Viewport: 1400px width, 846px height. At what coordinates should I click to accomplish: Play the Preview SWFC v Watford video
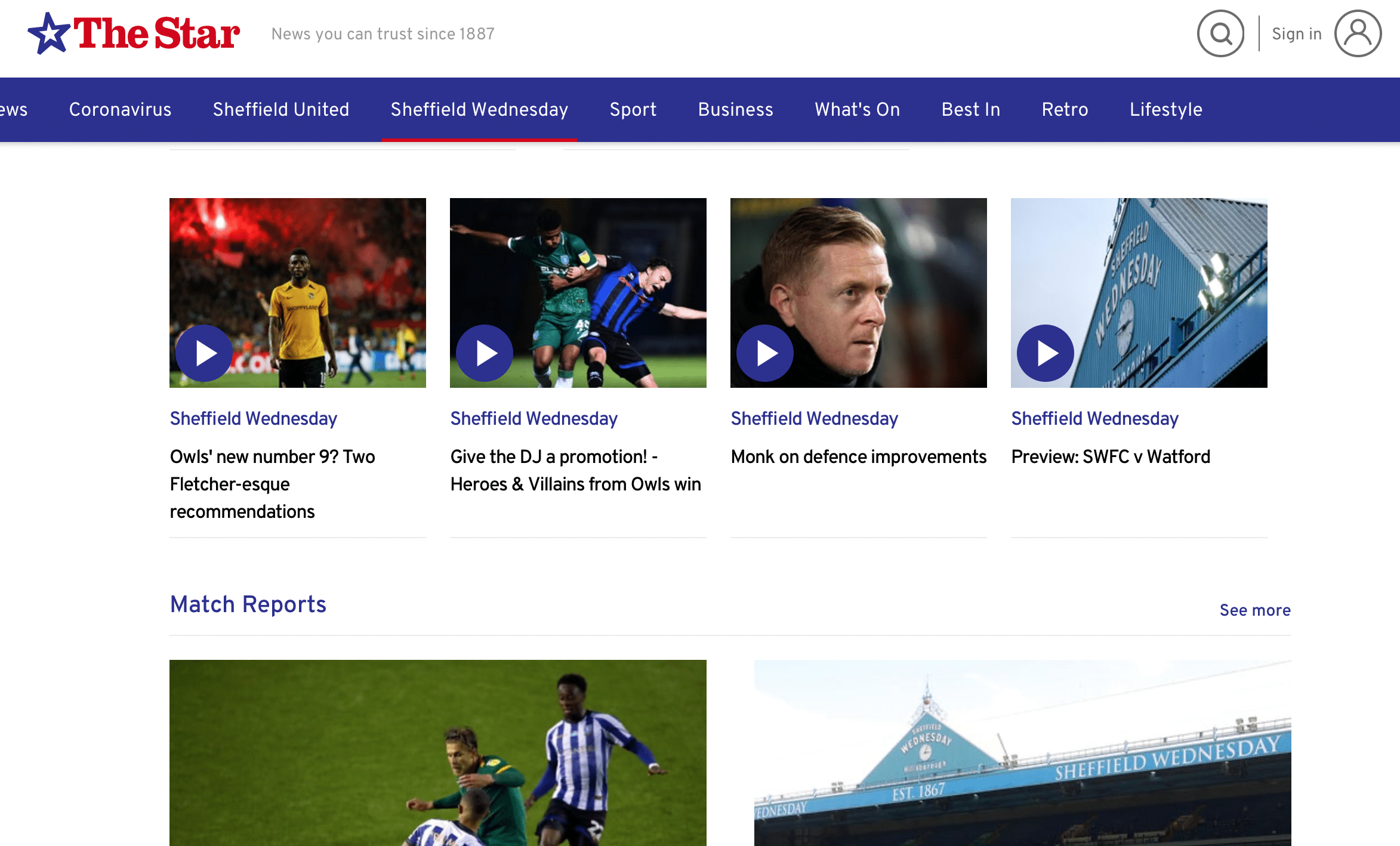pyautogui.click(x=1046, y=353)
